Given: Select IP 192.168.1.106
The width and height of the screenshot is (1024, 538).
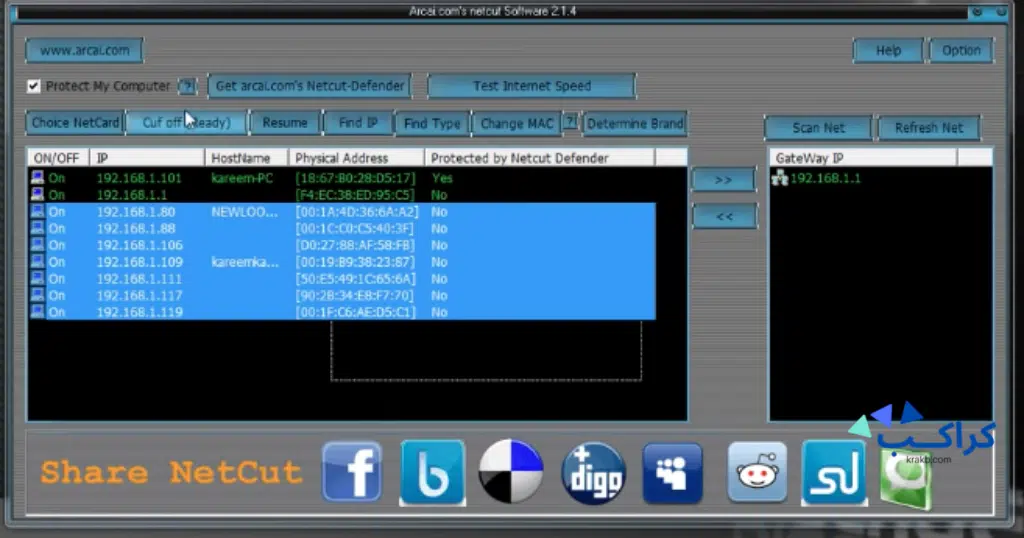Looking at the screenshot, I should point(140,245).
